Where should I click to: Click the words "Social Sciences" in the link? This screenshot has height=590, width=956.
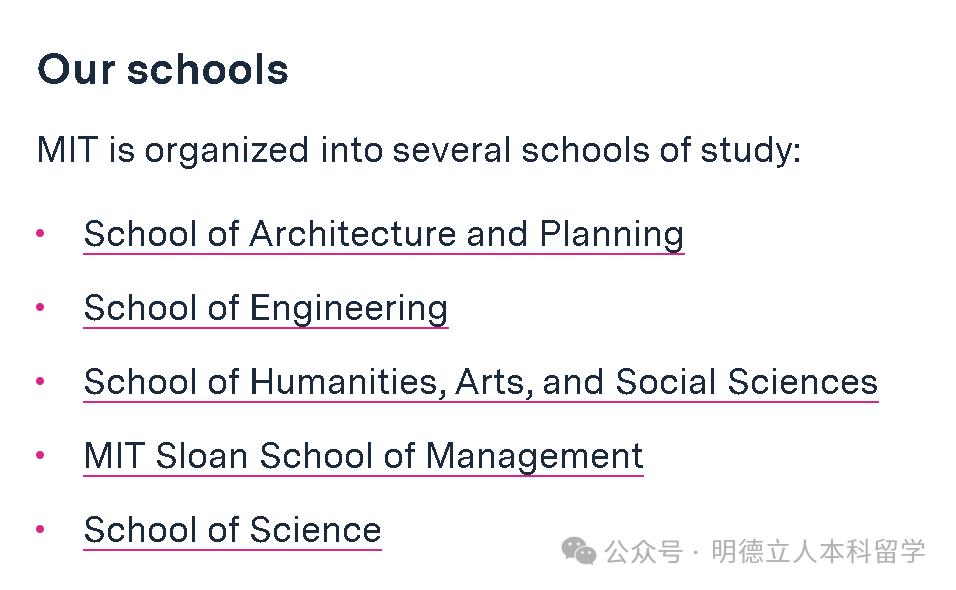(746, 382)
